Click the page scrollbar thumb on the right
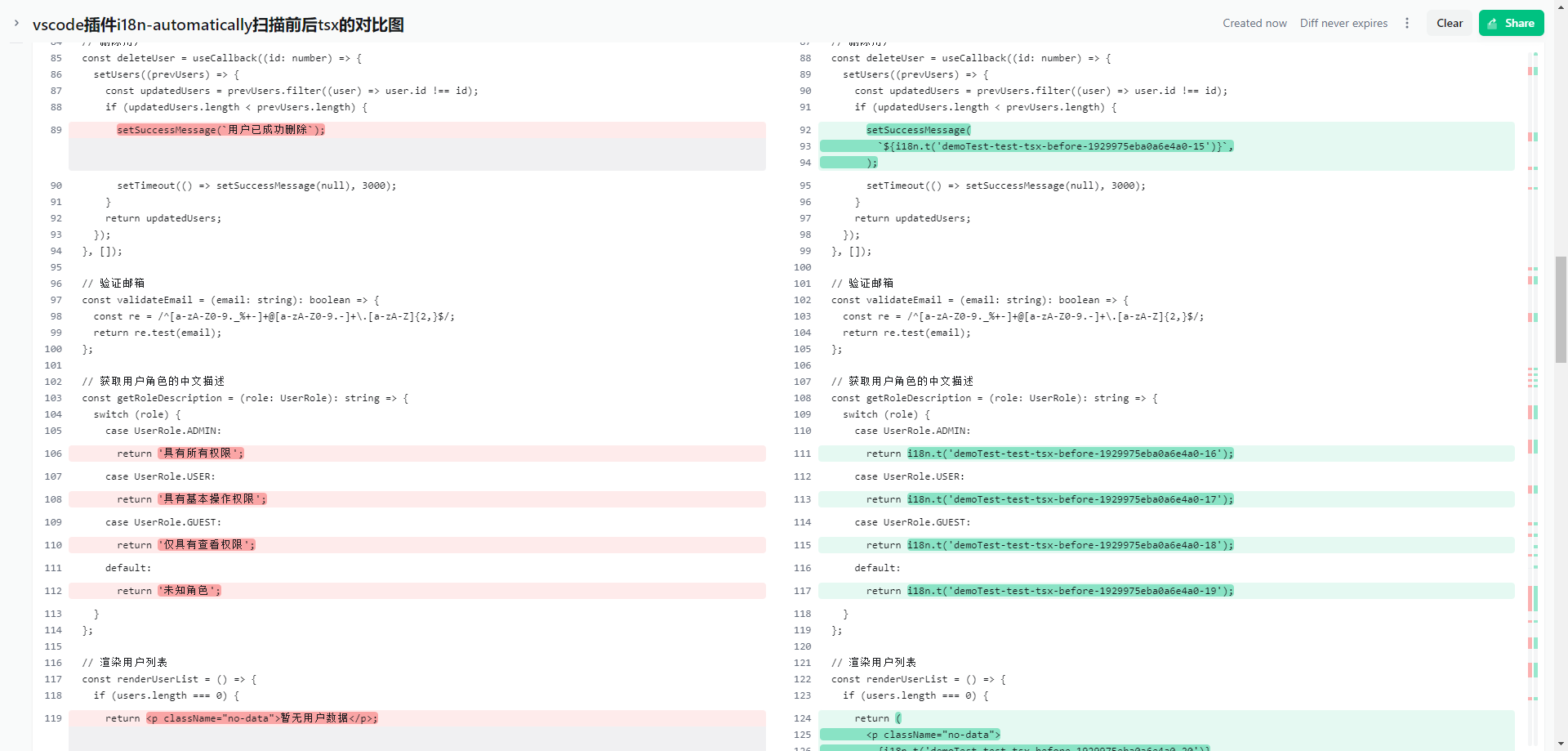 click(x=1561, y=309)
